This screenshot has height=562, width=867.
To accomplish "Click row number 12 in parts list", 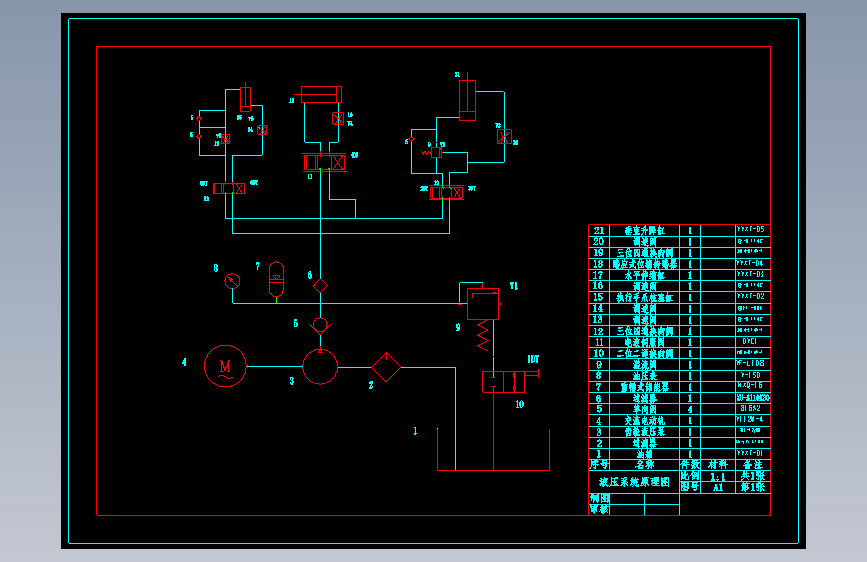I will tap(598, 331).
